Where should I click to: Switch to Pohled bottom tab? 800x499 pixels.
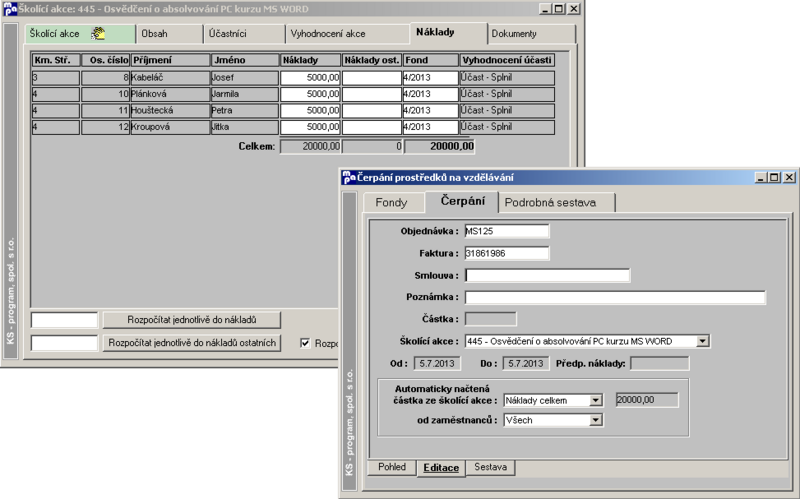pyautogui.click(x=392, y=467)
